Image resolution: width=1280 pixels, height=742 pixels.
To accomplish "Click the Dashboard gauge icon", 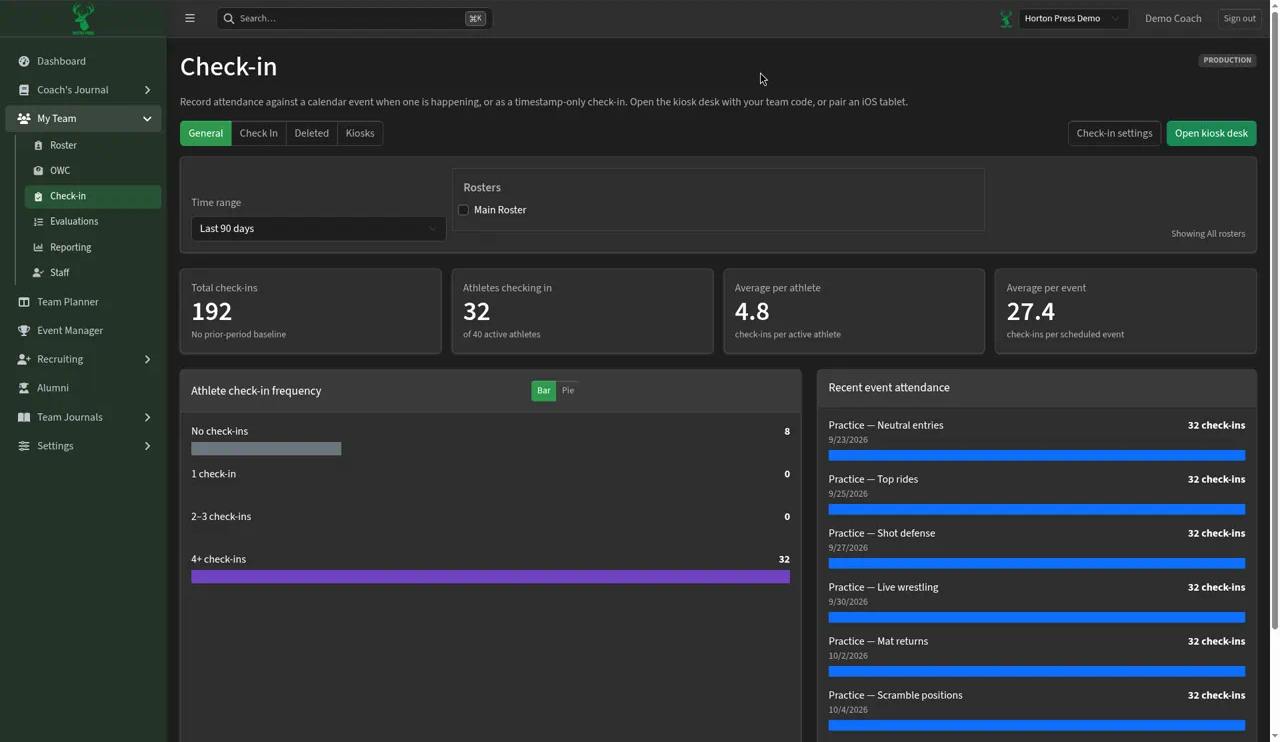I will [24, 61].
